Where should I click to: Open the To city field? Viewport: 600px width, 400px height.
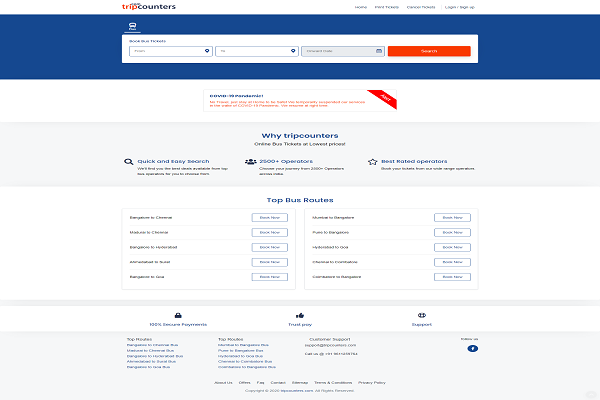click(250, 50)
